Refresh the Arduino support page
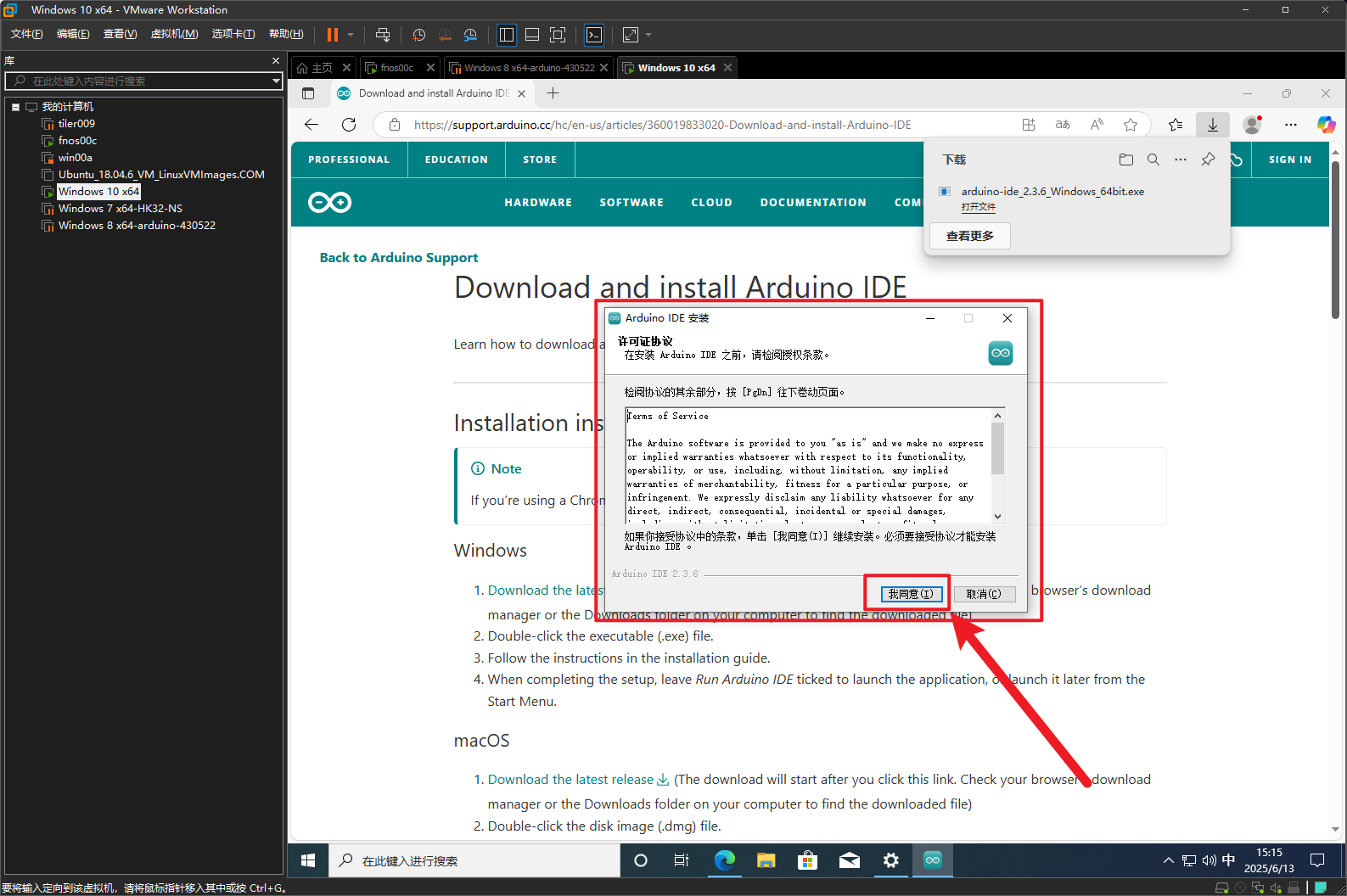Image resolution: width=1347 pixels, height=896 pixels. click(349, 125)
